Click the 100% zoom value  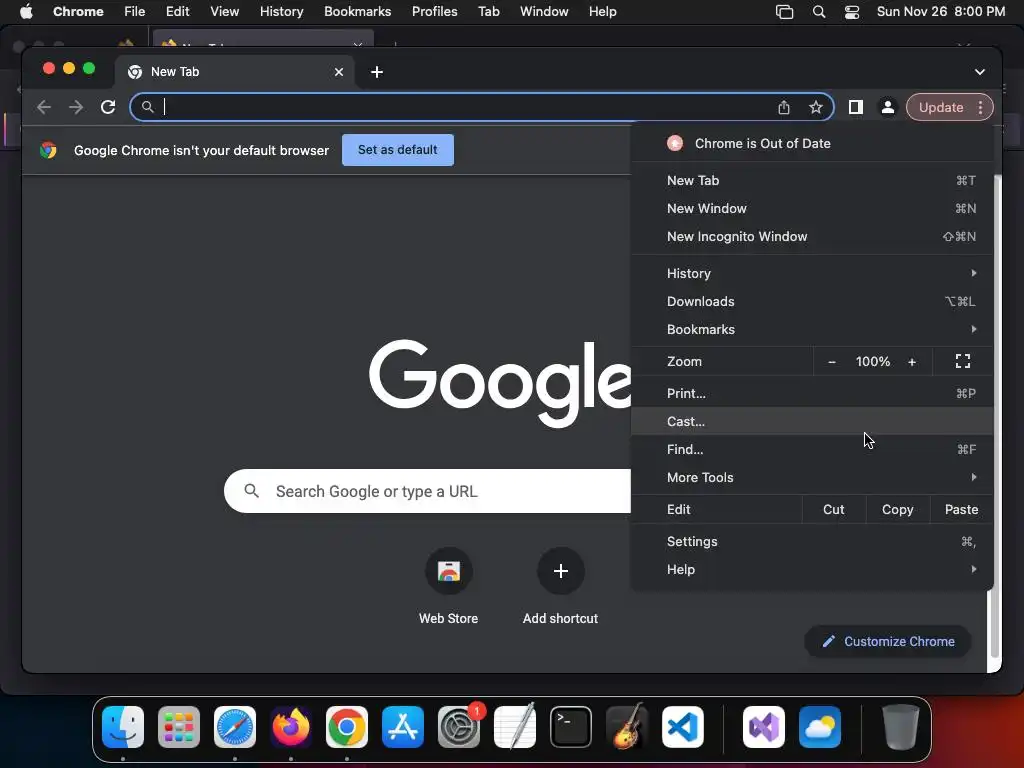[872, 362]
